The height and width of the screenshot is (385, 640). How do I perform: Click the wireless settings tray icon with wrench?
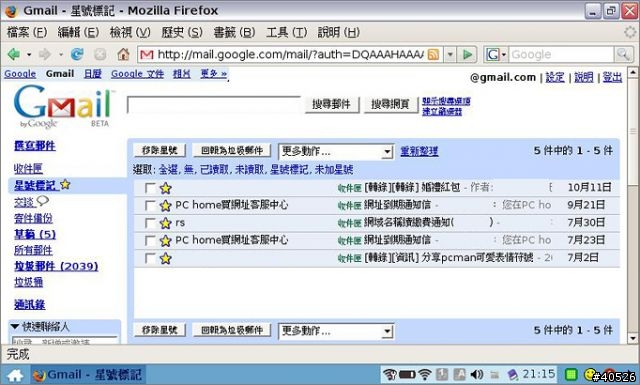[390, 374]
